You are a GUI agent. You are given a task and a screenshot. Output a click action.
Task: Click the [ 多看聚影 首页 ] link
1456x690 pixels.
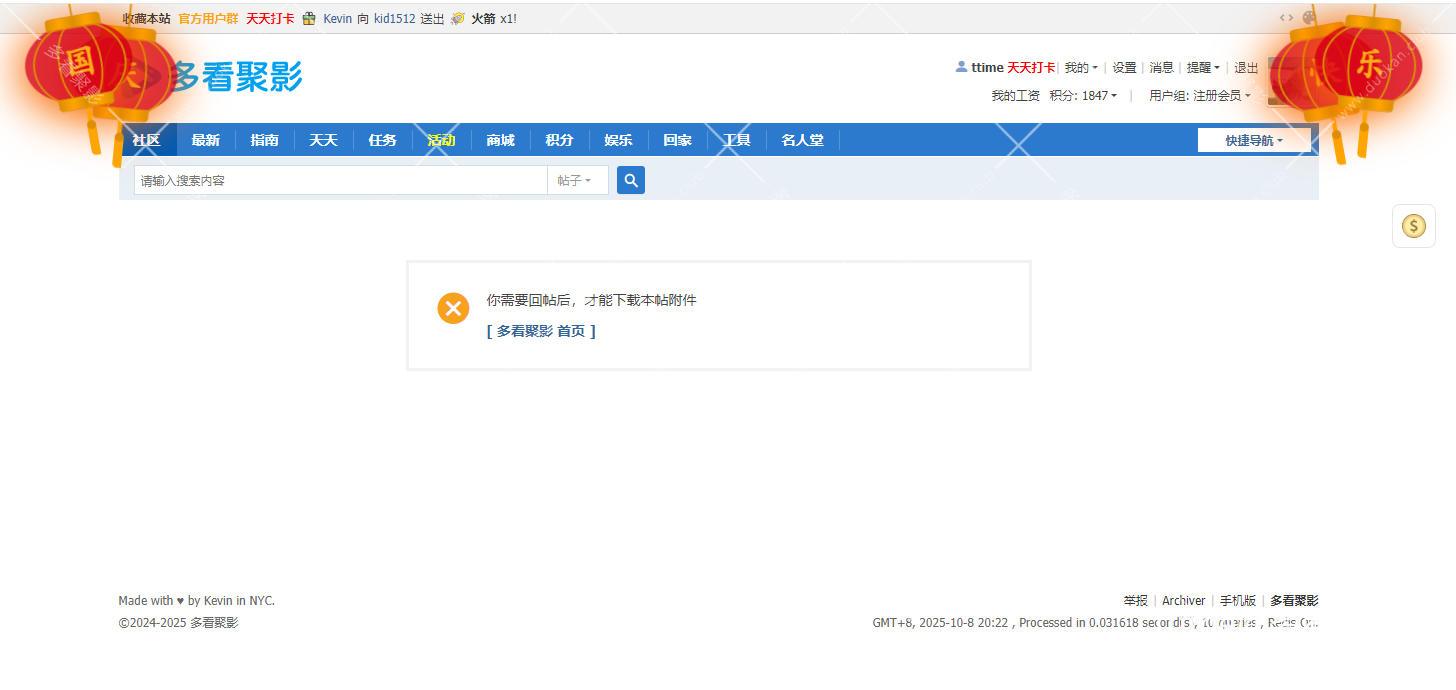tap(541, 331)
